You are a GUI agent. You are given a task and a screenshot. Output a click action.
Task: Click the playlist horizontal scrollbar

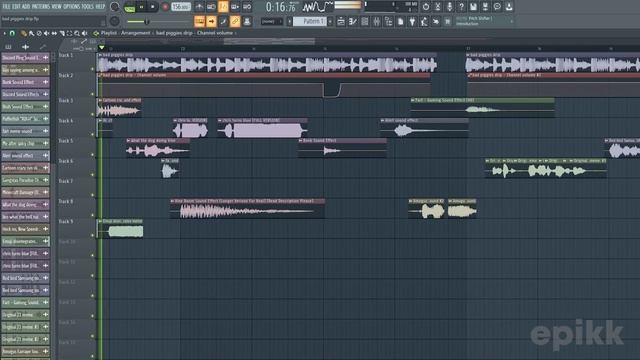pyautogui.click(x=269, y=41)
